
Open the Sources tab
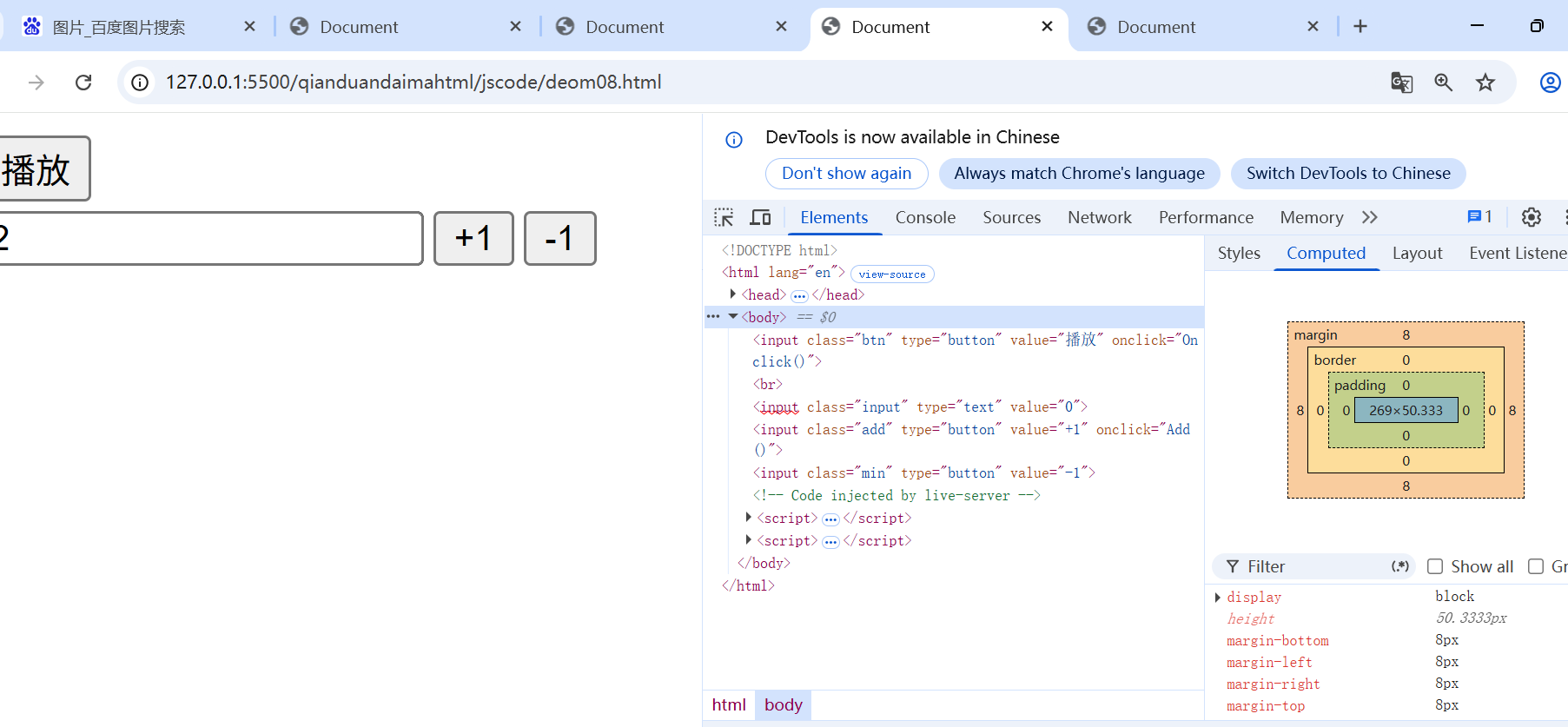click(x=1011, y=217)
